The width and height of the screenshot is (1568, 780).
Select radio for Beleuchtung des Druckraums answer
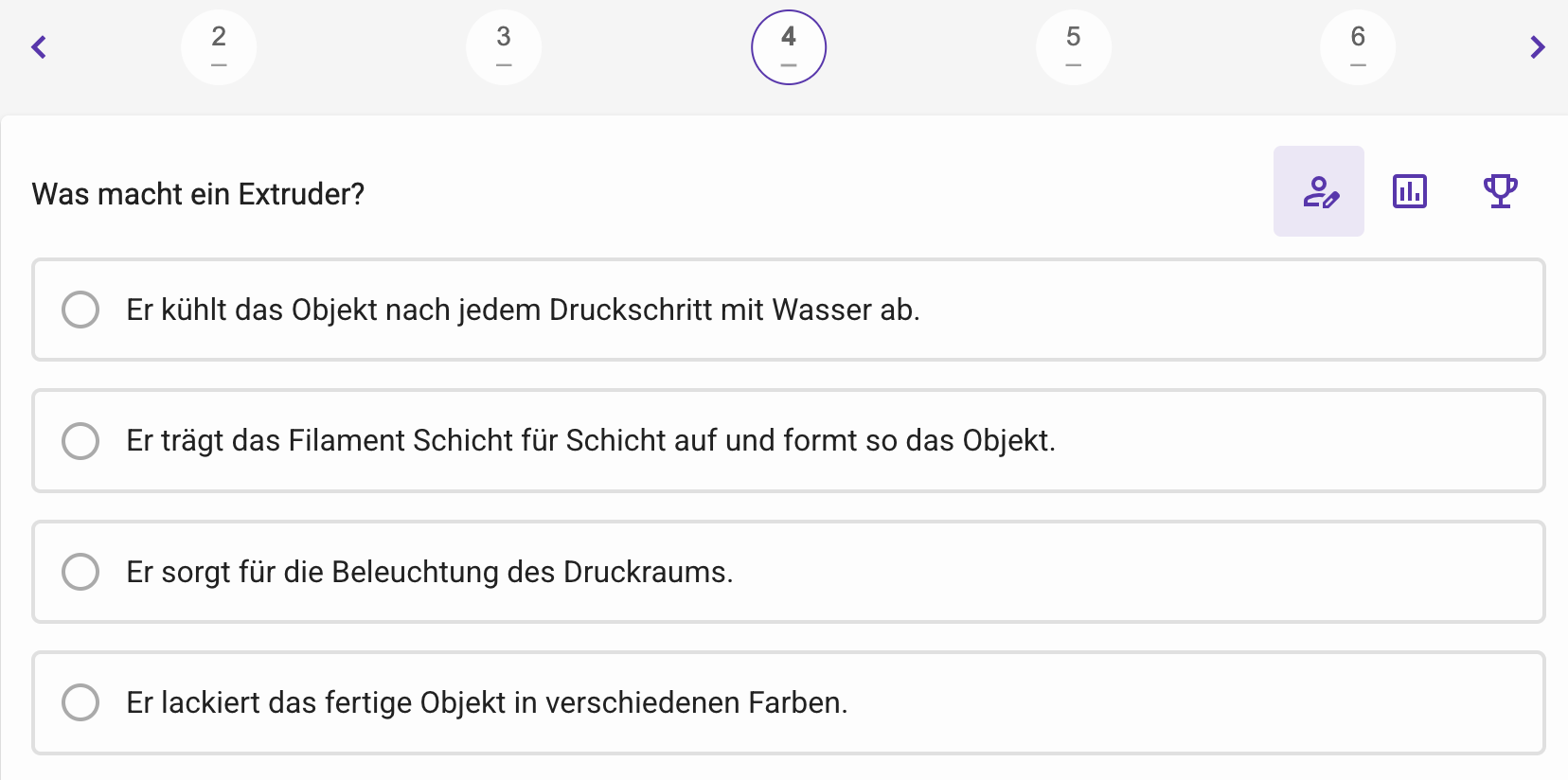(80, 572)
